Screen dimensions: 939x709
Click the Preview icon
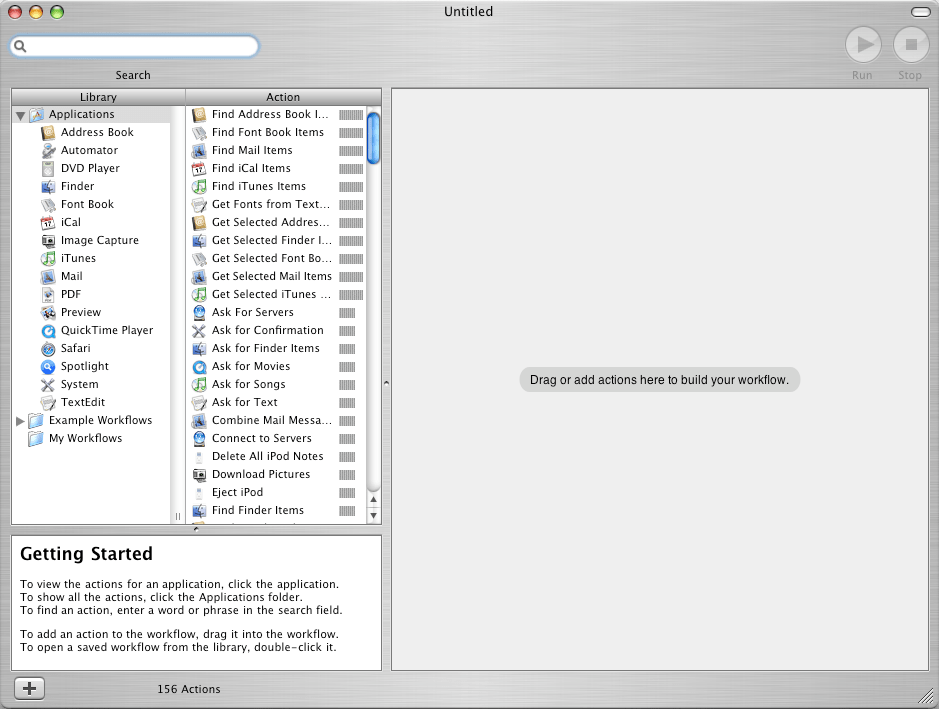pos(48,312)
